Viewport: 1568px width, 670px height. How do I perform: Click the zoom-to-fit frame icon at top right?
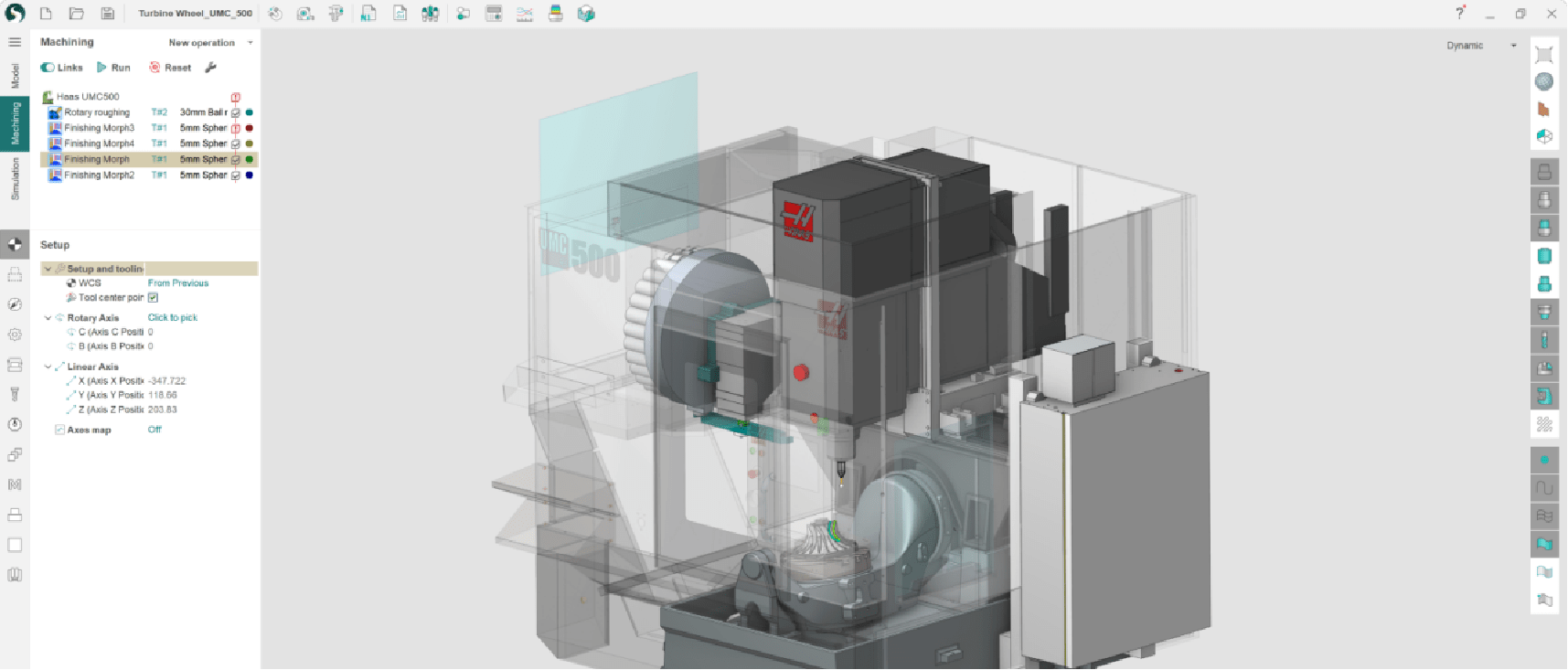[x=1544, y=54]
